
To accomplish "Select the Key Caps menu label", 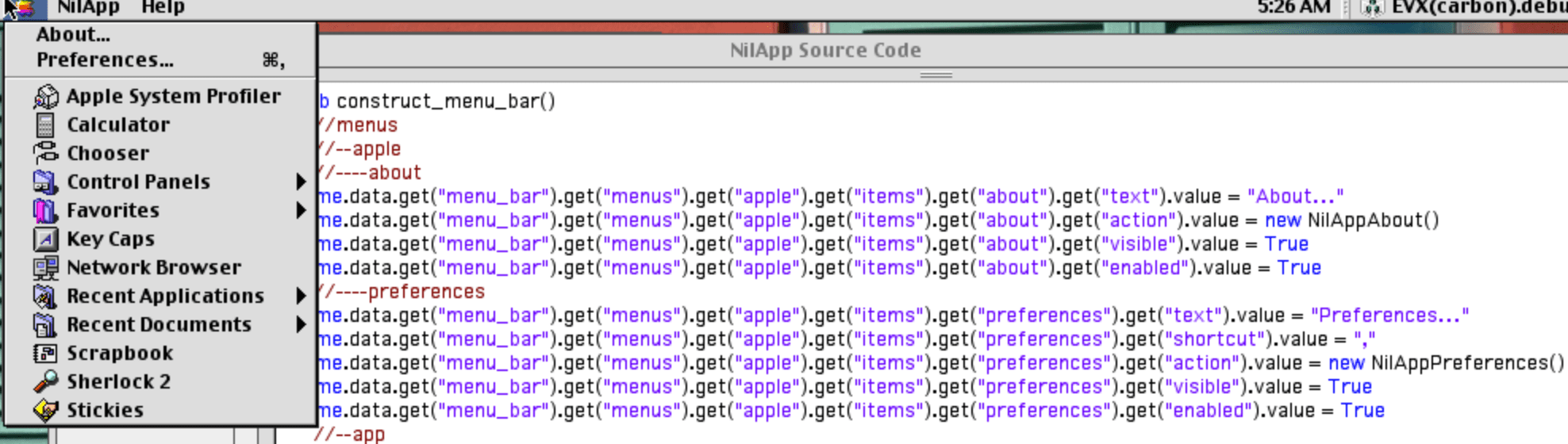I will coord(110,239).
